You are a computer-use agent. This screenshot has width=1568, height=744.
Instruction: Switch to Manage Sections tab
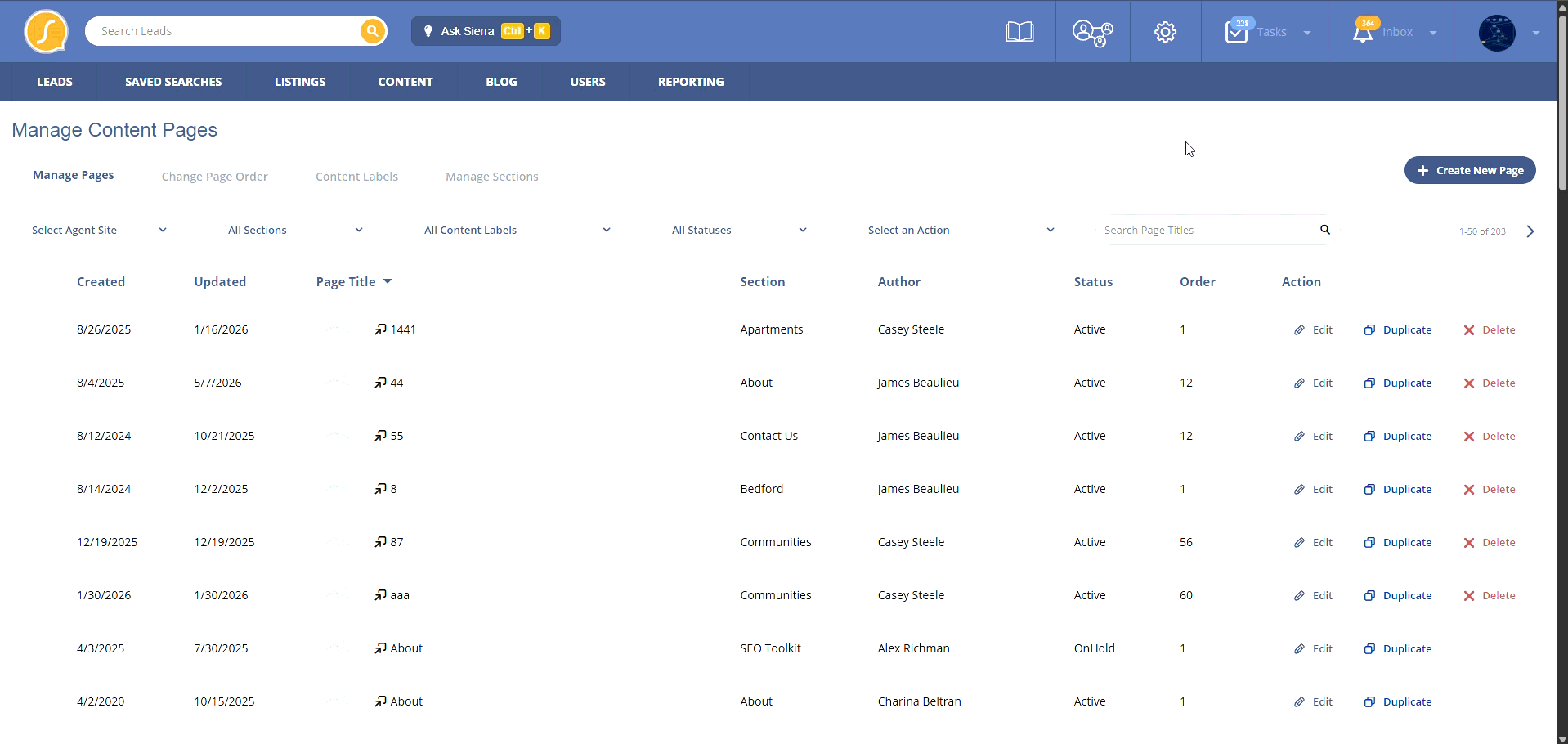492,177
